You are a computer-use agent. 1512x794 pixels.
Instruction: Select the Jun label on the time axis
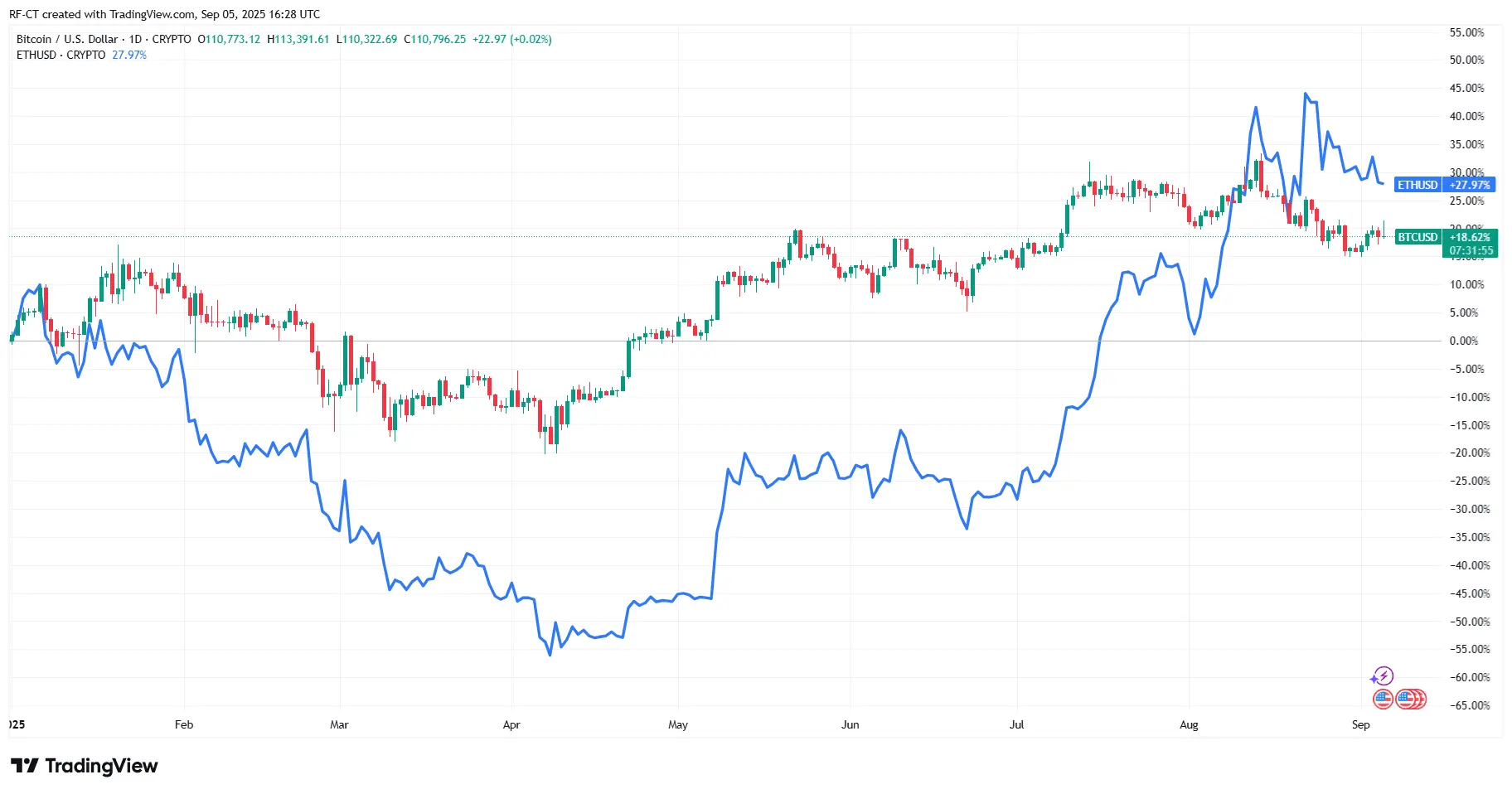point(850,724)
